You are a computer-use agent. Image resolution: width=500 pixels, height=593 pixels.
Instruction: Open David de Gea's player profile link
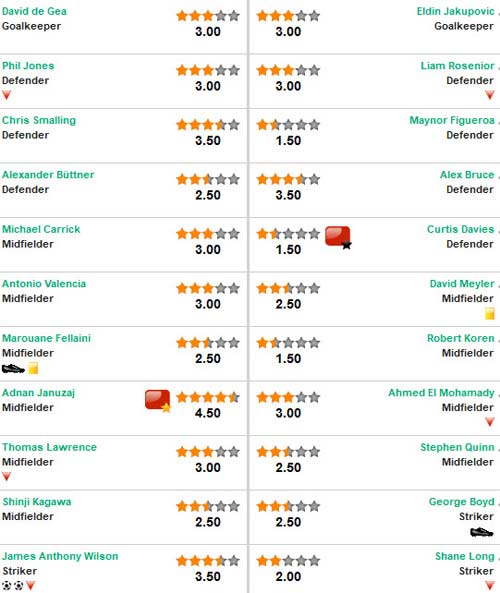point(34,11)
